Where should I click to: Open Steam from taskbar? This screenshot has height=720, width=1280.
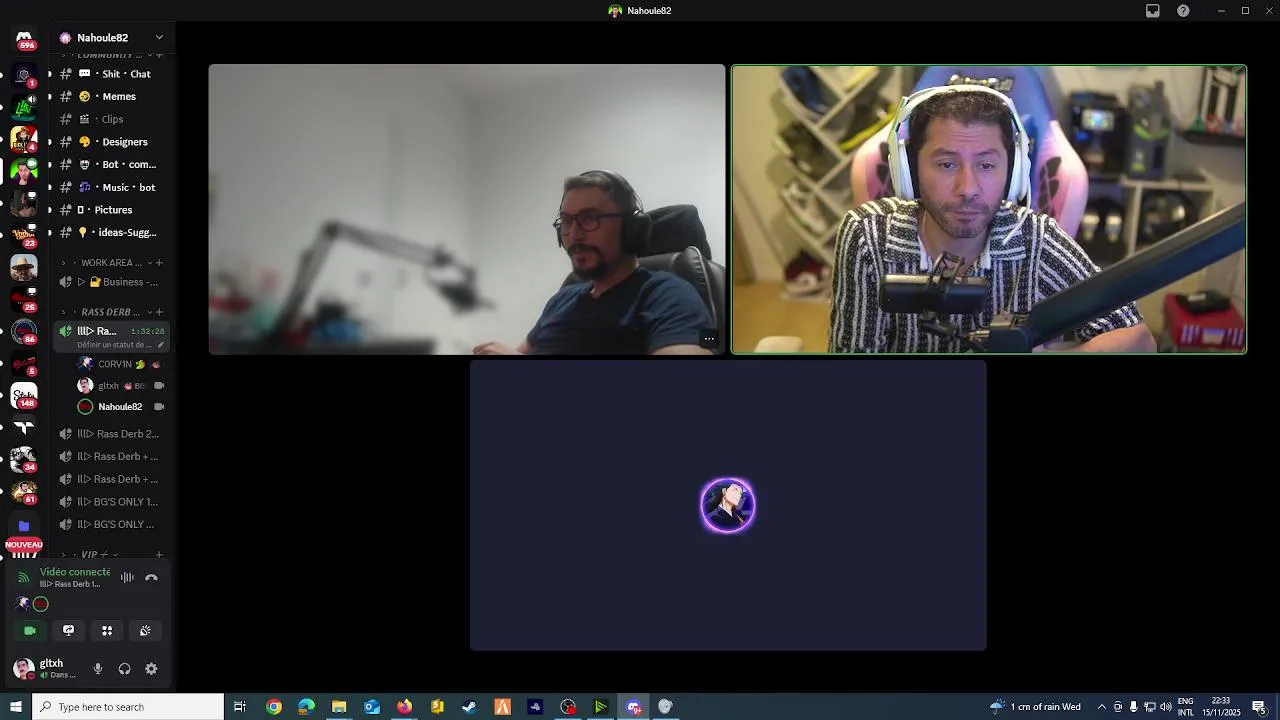469,707
